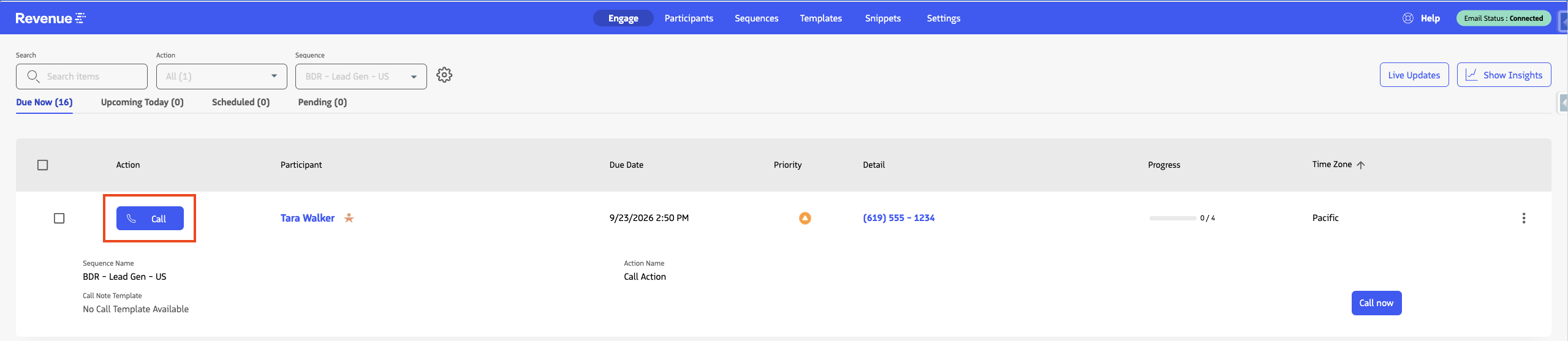1568x341 pixels.
Task: Check the Tara Walker row checkbox
Action: 59,218
